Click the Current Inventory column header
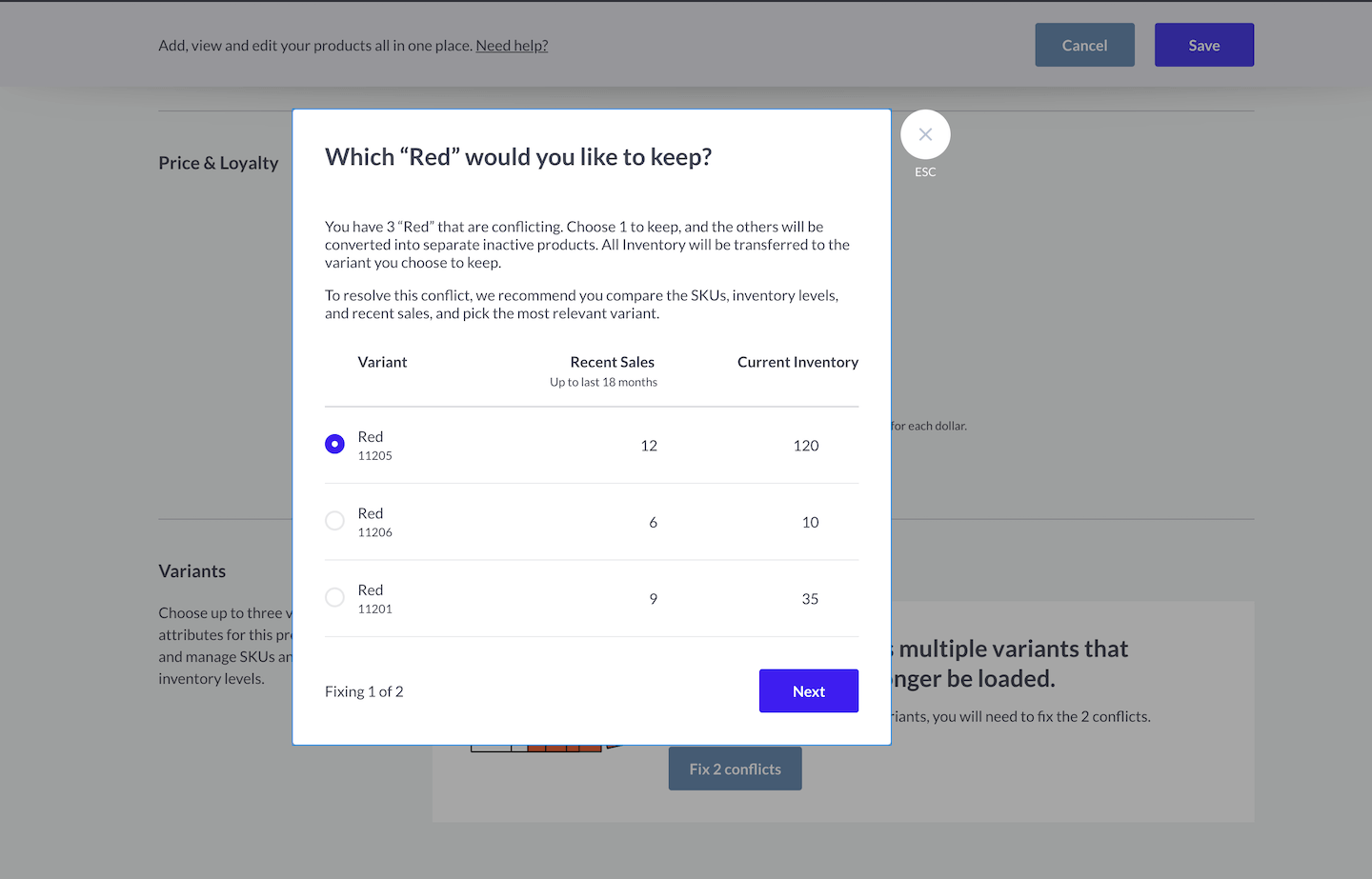Image resolution: width=1372 pixels, height=879 pixels. click(x=797, y=363)
